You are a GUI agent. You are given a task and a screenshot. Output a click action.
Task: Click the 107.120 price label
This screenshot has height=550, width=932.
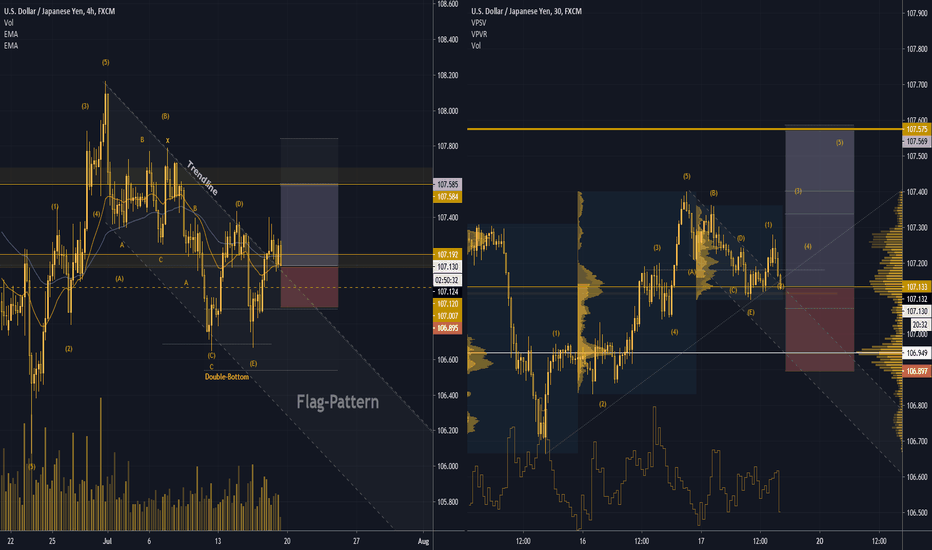[x=448, y=304]
